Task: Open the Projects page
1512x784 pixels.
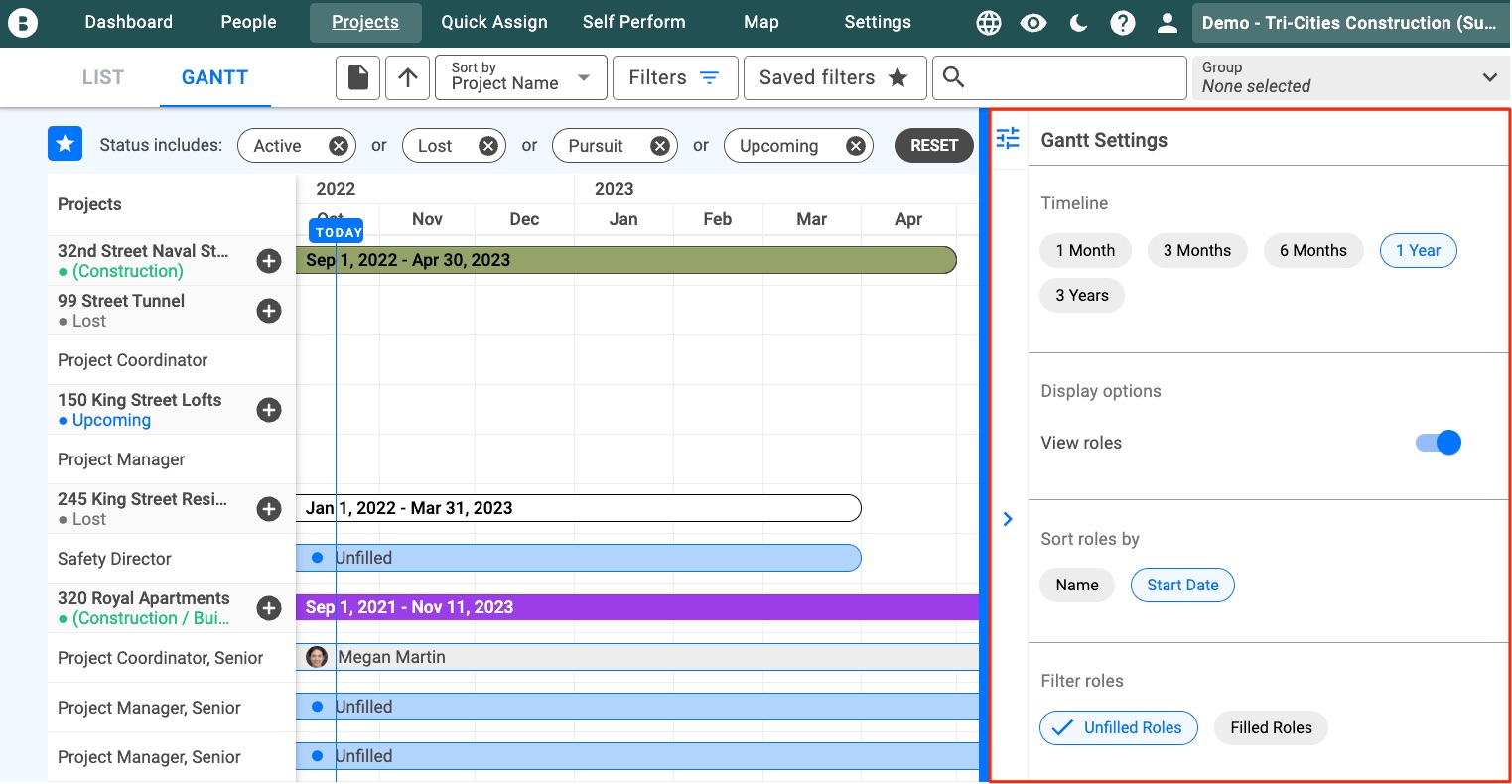Action: [x=365, y=22]
